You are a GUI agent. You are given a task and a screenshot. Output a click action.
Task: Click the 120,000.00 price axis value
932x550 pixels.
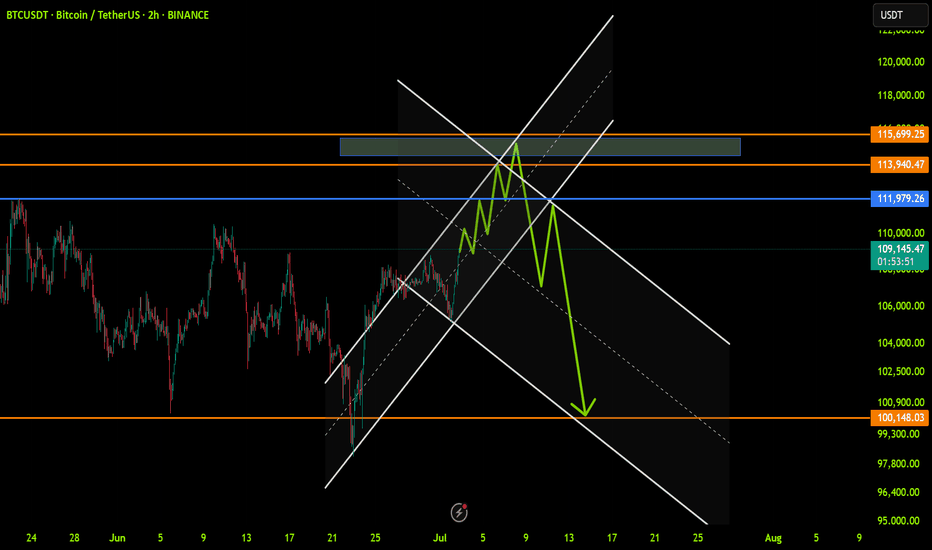pyautogui.click(x=901, y=62)
